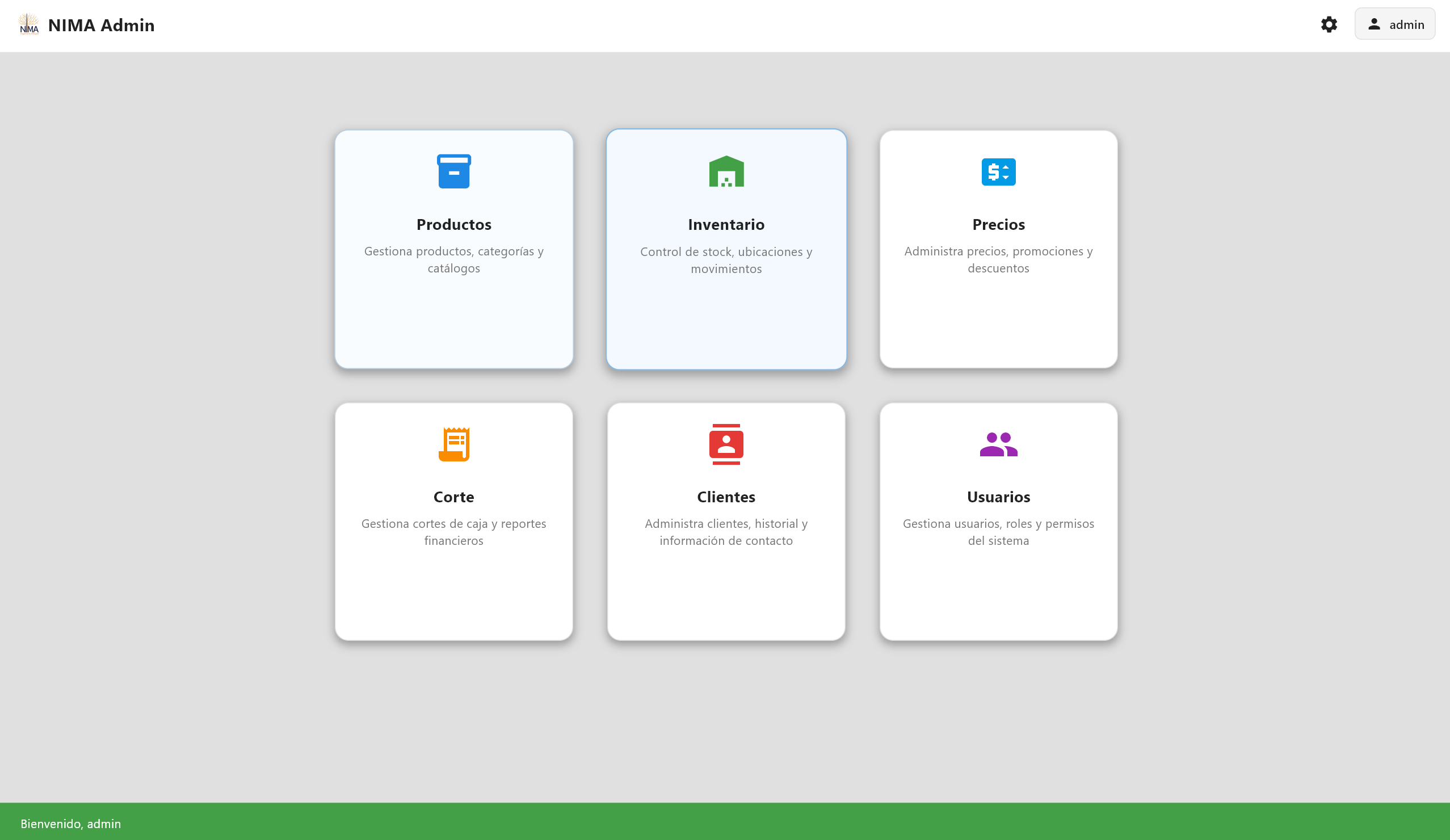Open the admin user menu button

pyautogui.click(x=1394, y=24)
